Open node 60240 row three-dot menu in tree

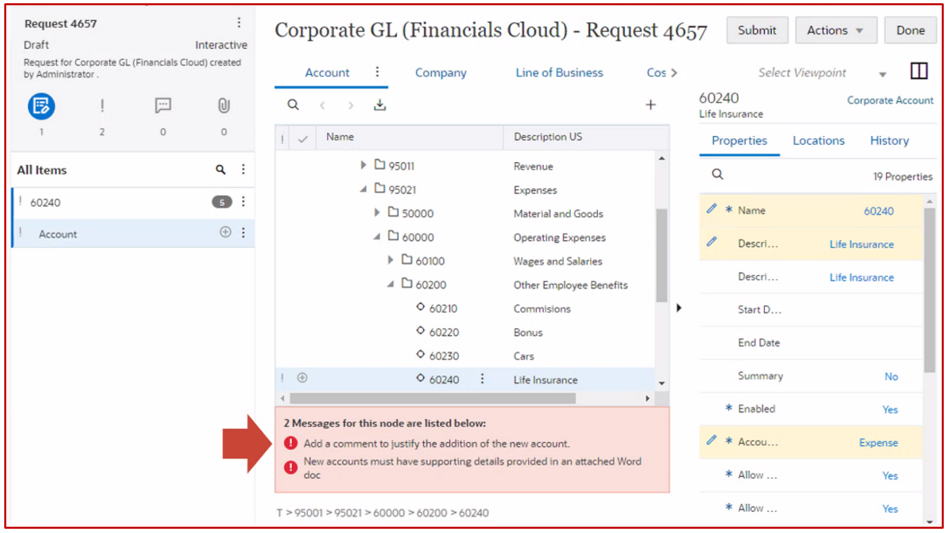[482, 379]
